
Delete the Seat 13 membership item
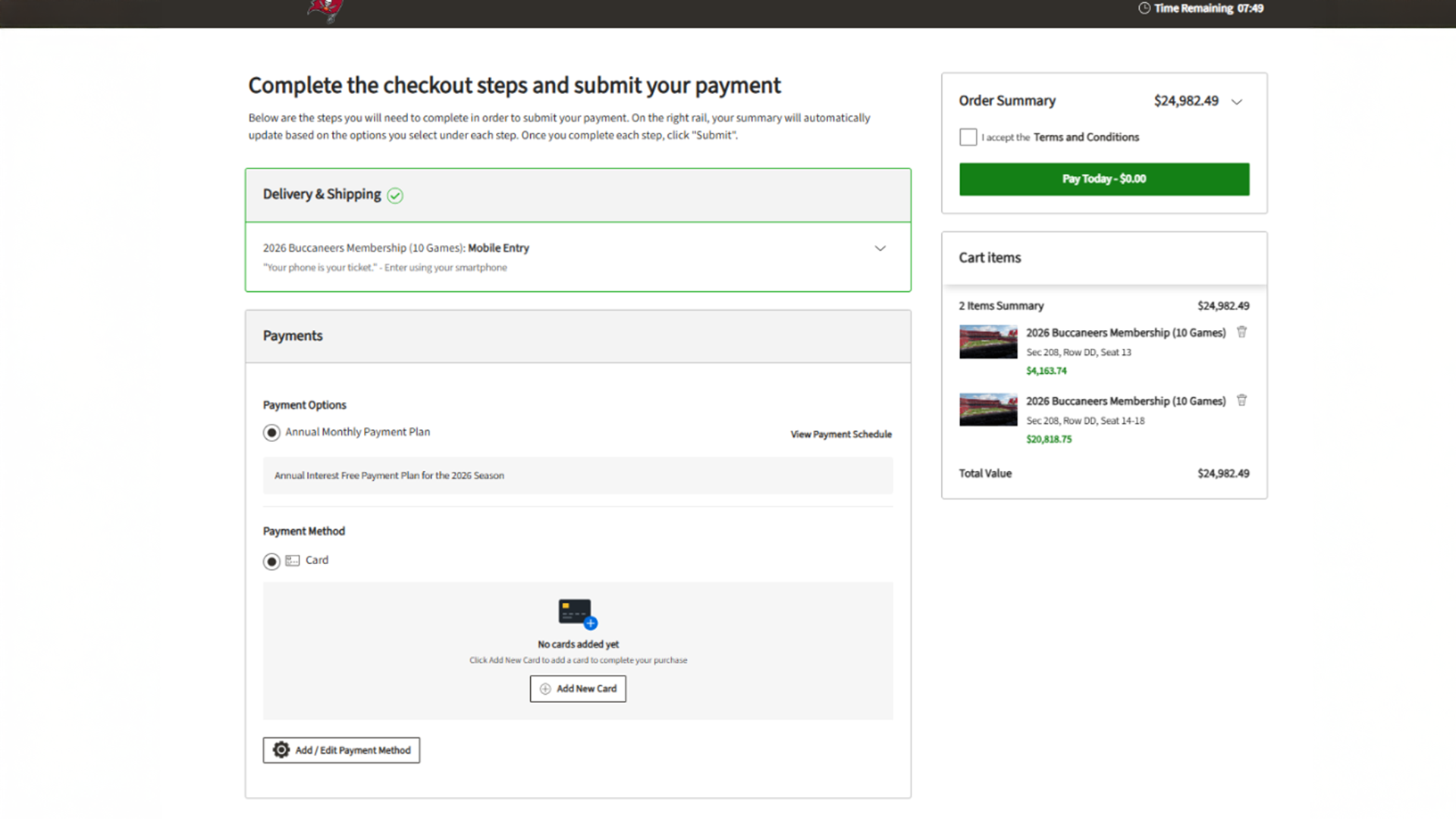(1241, 332)
